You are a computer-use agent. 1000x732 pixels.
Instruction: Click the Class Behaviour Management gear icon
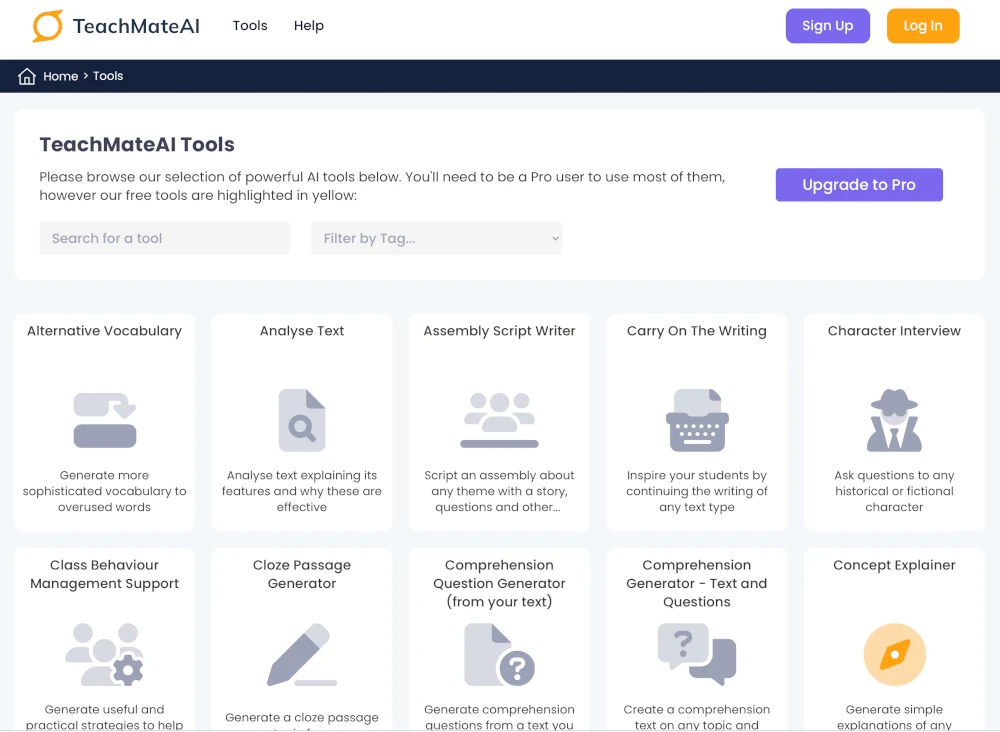click(104, 655)
